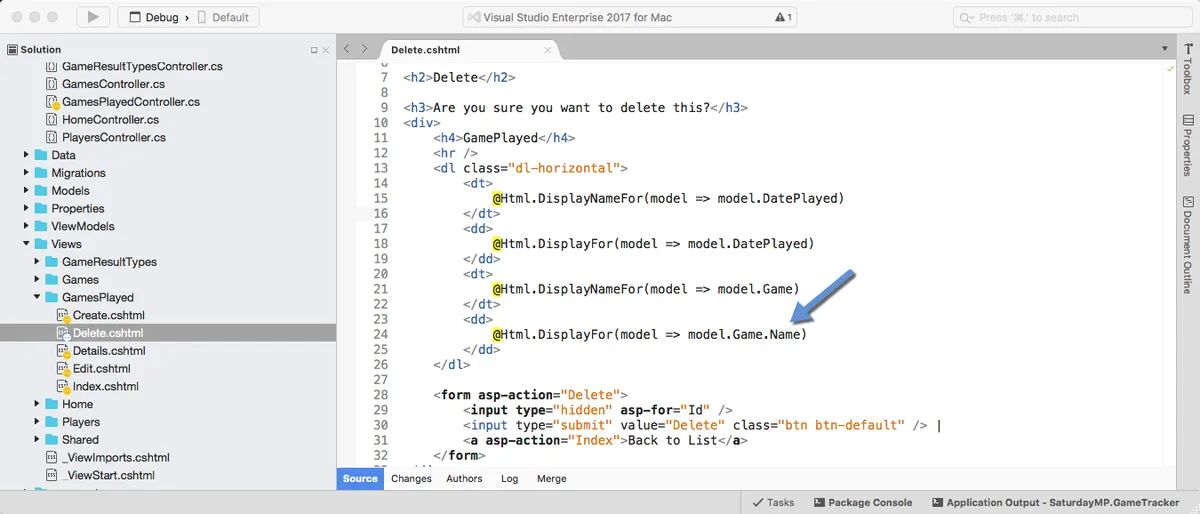Select GamesPlayedController.cs file
The height and width of the screenshot is (514, 1200).
(130, 102)
